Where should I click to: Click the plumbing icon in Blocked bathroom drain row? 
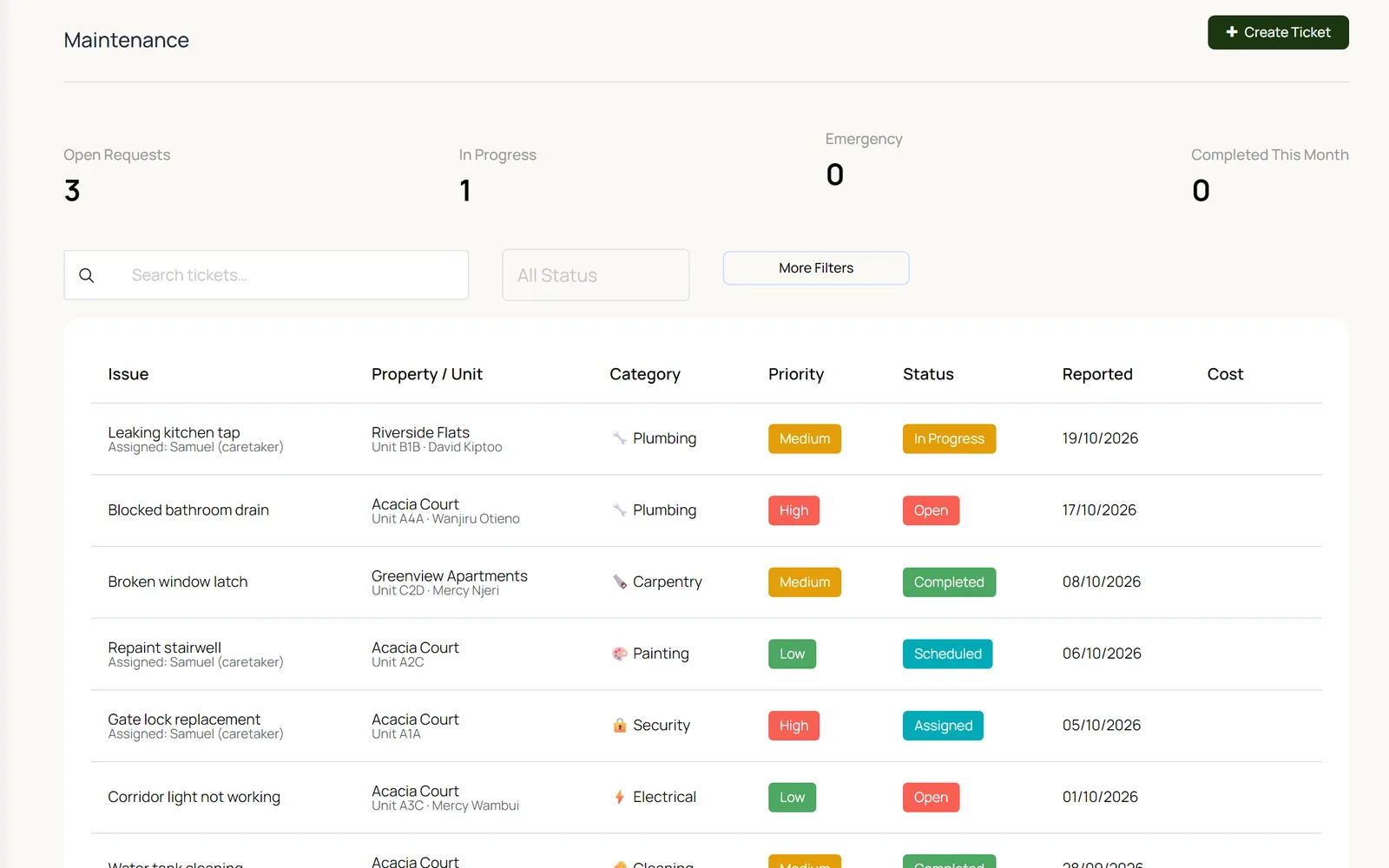click(x=620, y=510)
